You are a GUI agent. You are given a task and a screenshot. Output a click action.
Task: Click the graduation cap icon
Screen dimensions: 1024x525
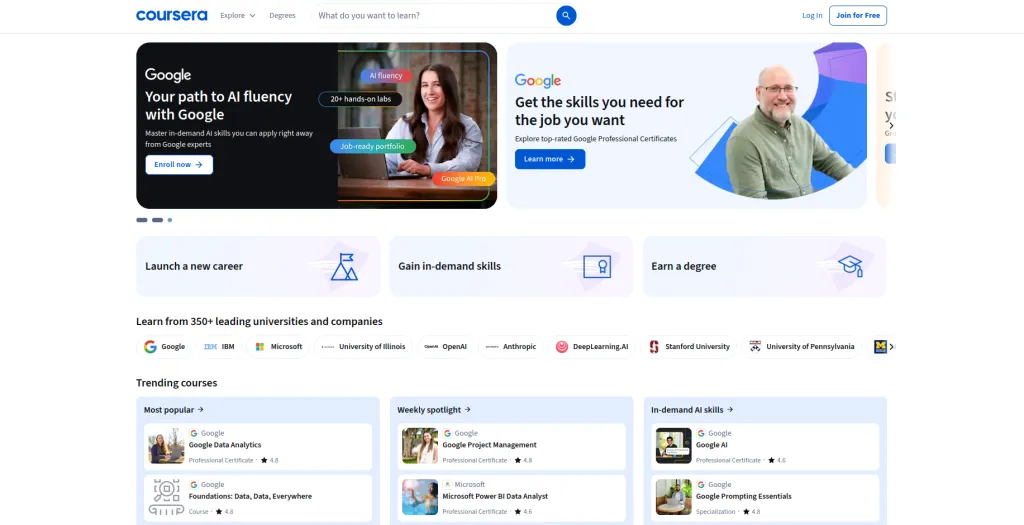point(851,266)
